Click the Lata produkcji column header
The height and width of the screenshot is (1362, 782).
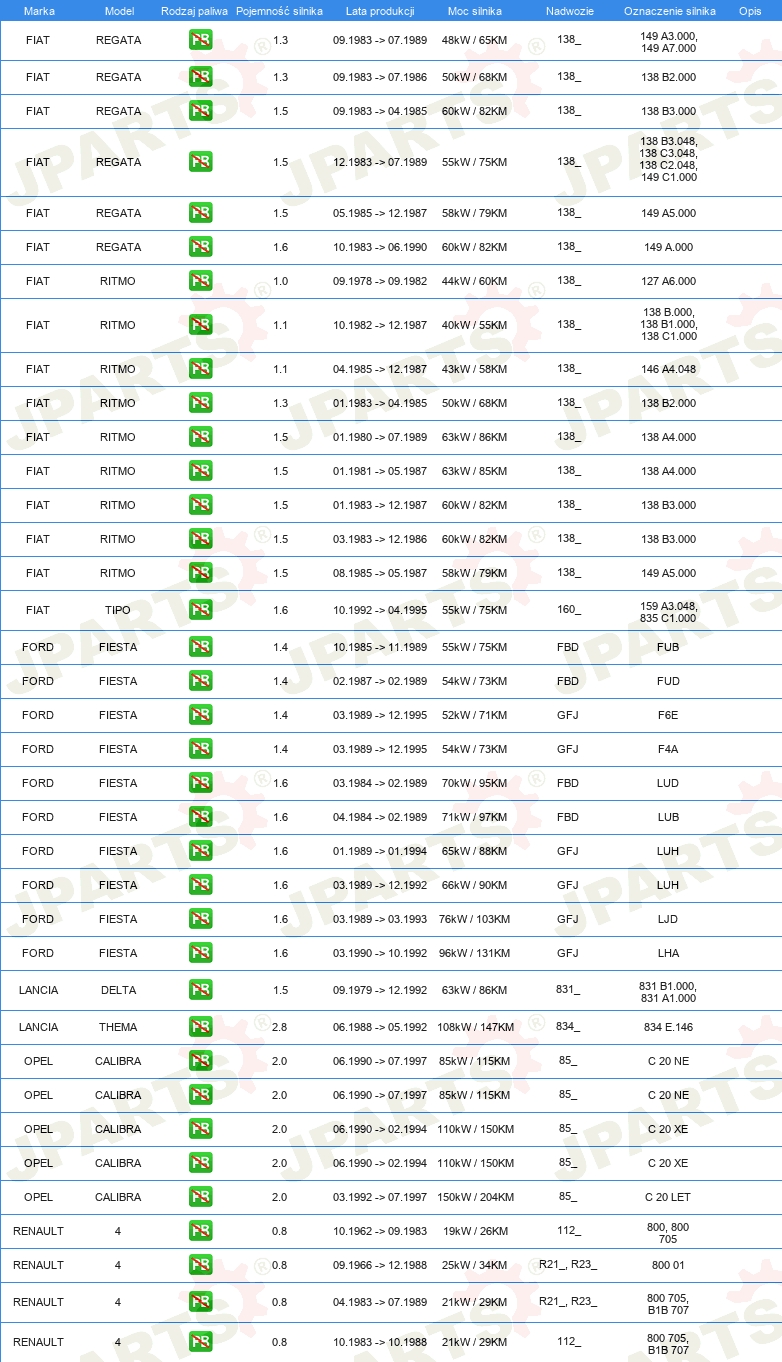pos(380,11)
